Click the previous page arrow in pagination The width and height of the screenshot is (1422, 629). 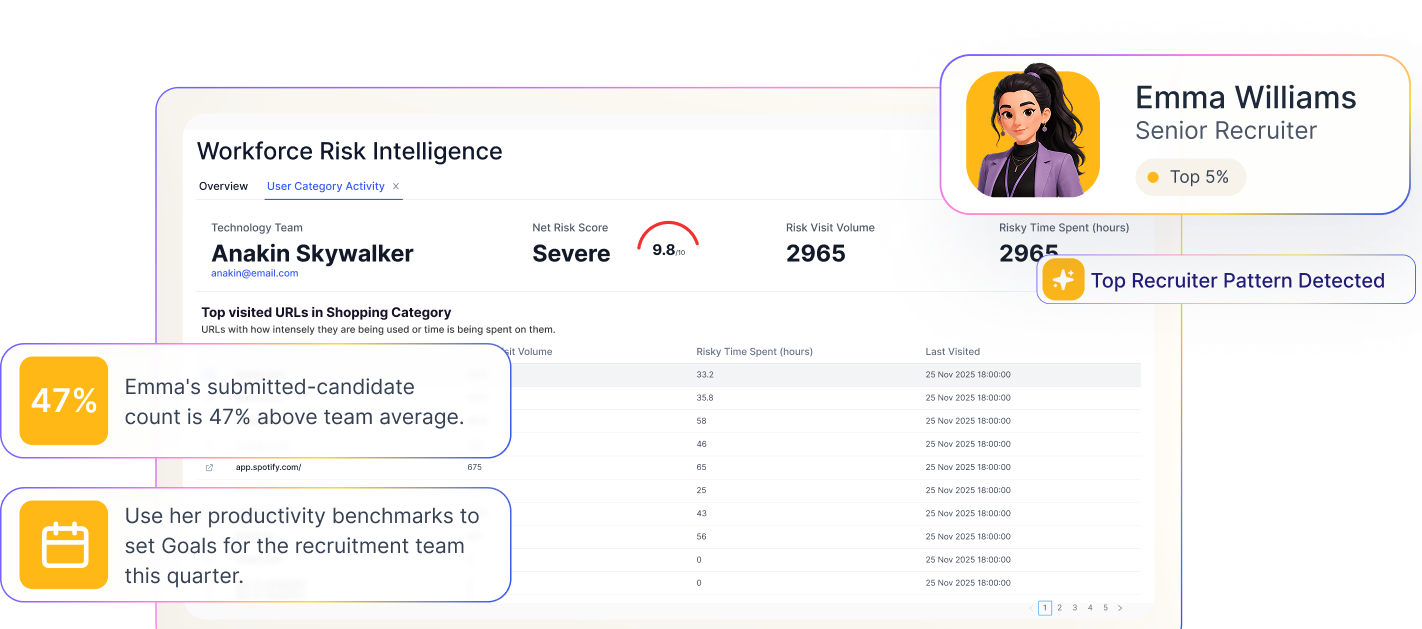pos(1031,608)
